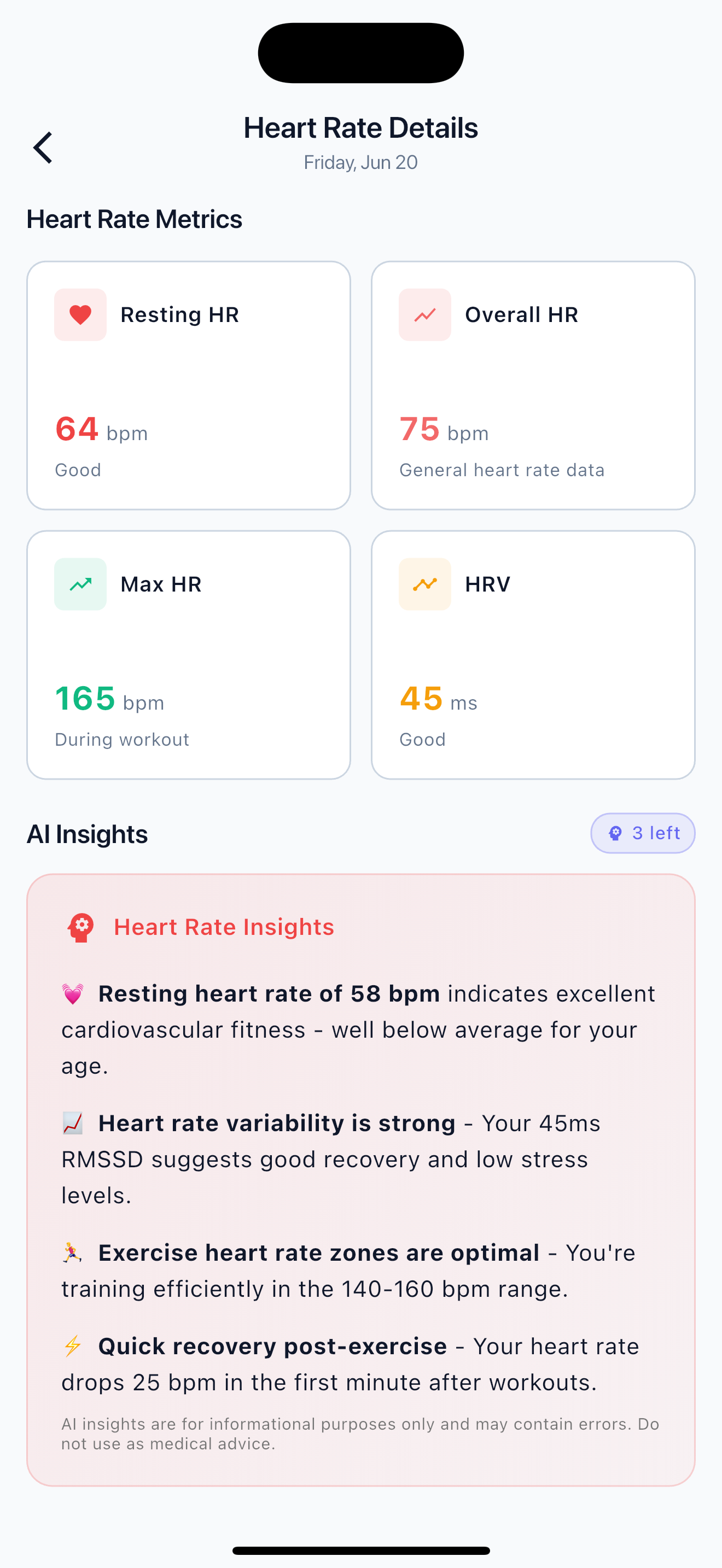Click the green Max HR arrow icon
The image size is (722, 1568).
click(80, 584)
